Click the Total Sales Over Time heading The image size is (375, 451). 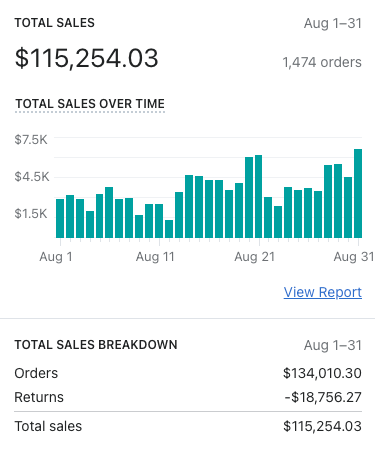[90, 104]
